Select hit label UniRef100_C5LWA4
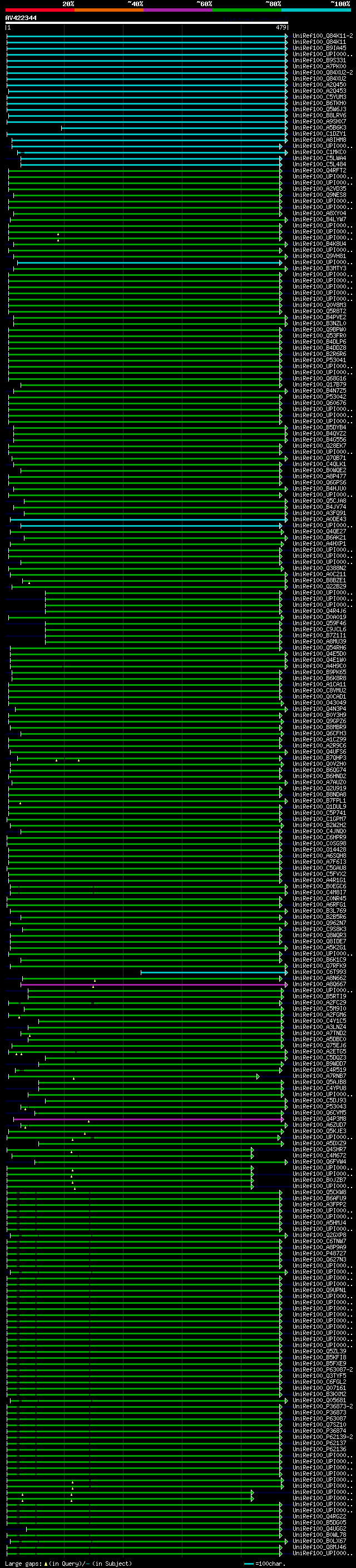356x1568 pixels. (319, 159)
